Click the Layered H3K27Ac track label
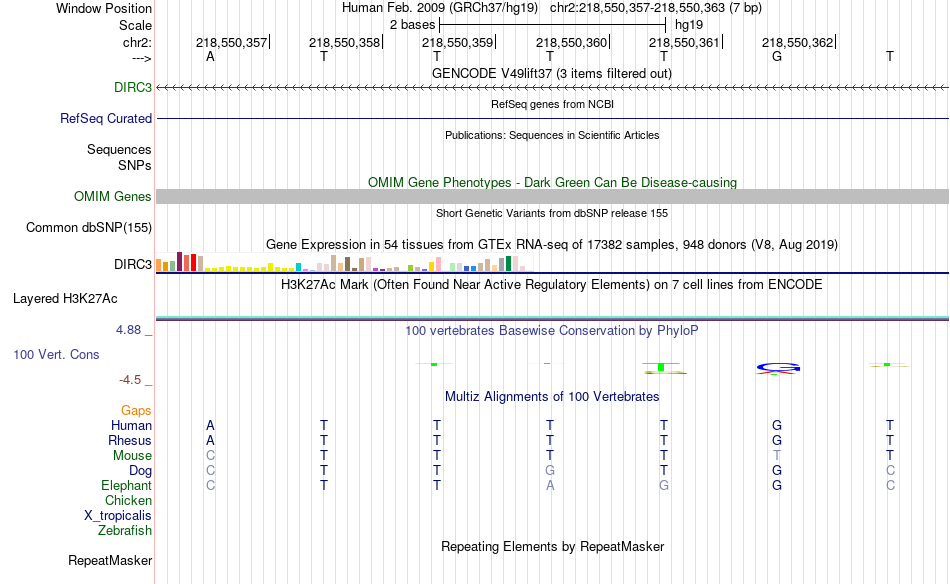This screenshot has height=584, width=950. (x=65, y=299)
